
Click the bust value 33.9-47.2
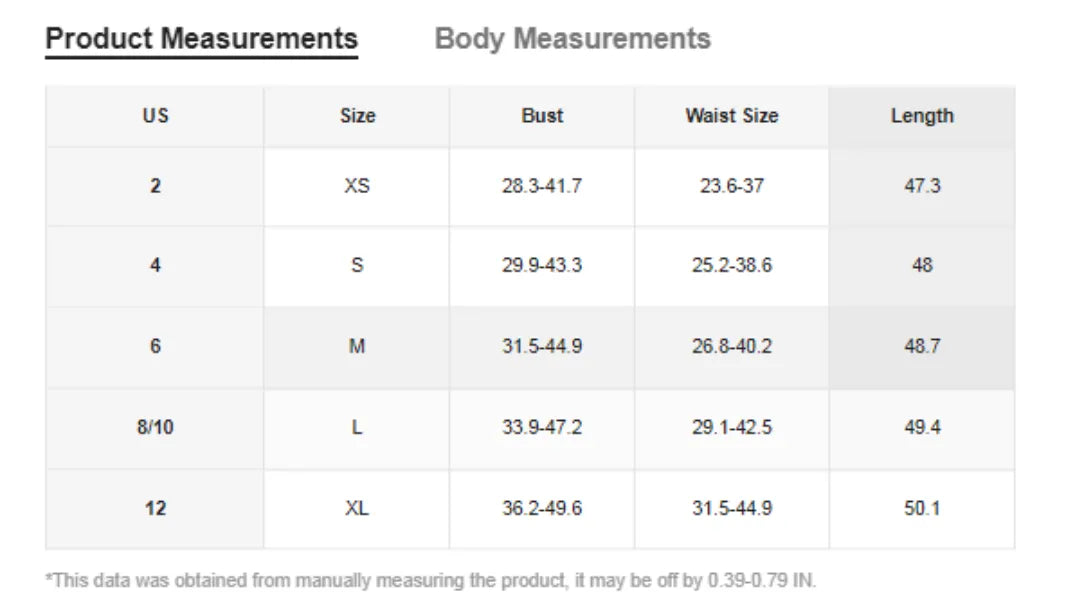pyautogui.click(x=542, y=428)
